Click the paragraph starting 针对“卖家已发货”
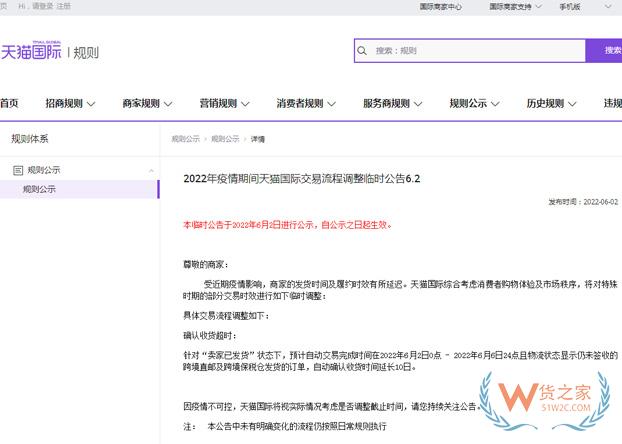Image resolution: width=622 pixels, height=444 pixels. point(400,361)
